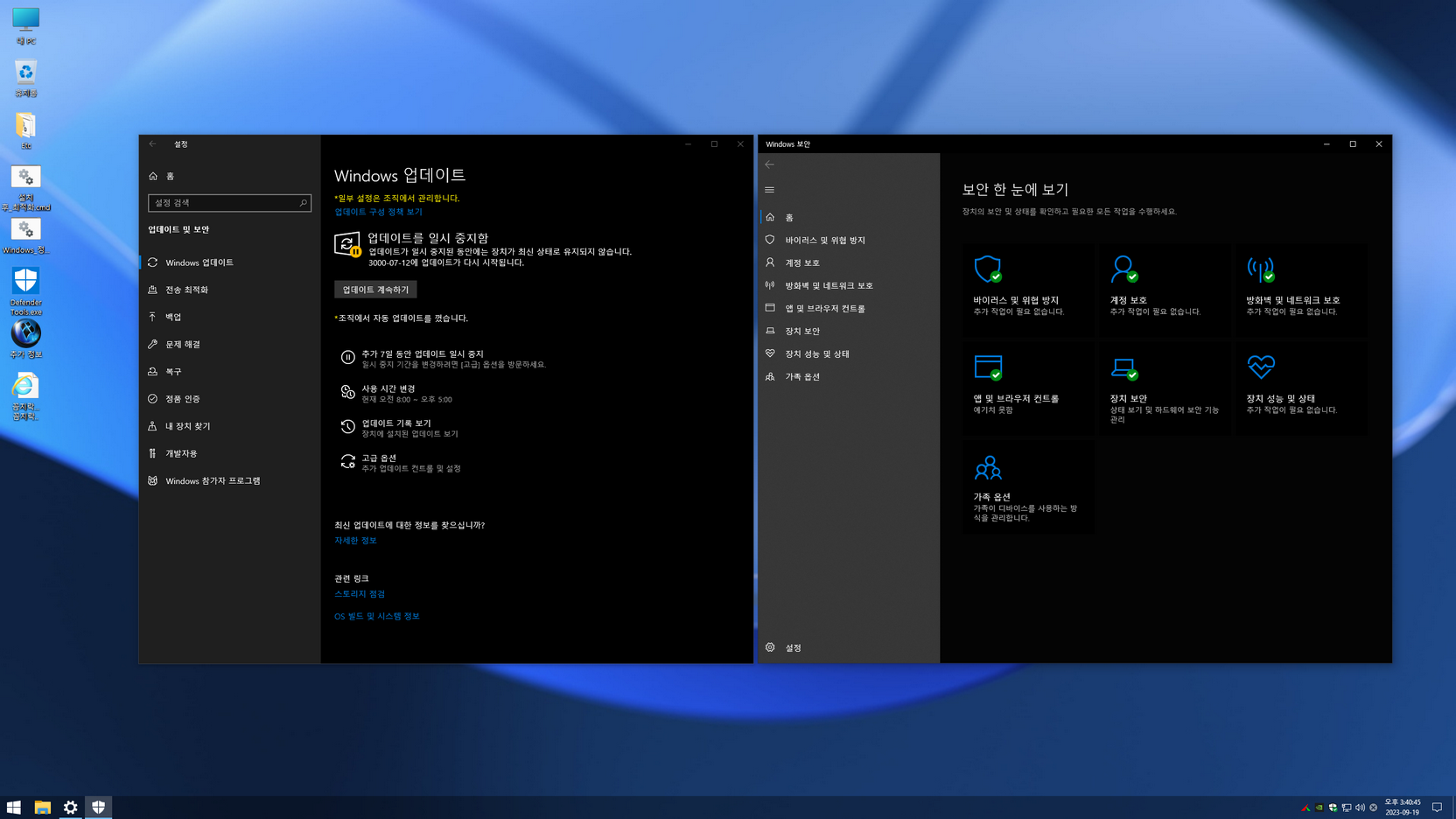Open the 방화벽 및 네트워크 보호 tile
The image size is (1456, 819).
[x=1301, y=290]
